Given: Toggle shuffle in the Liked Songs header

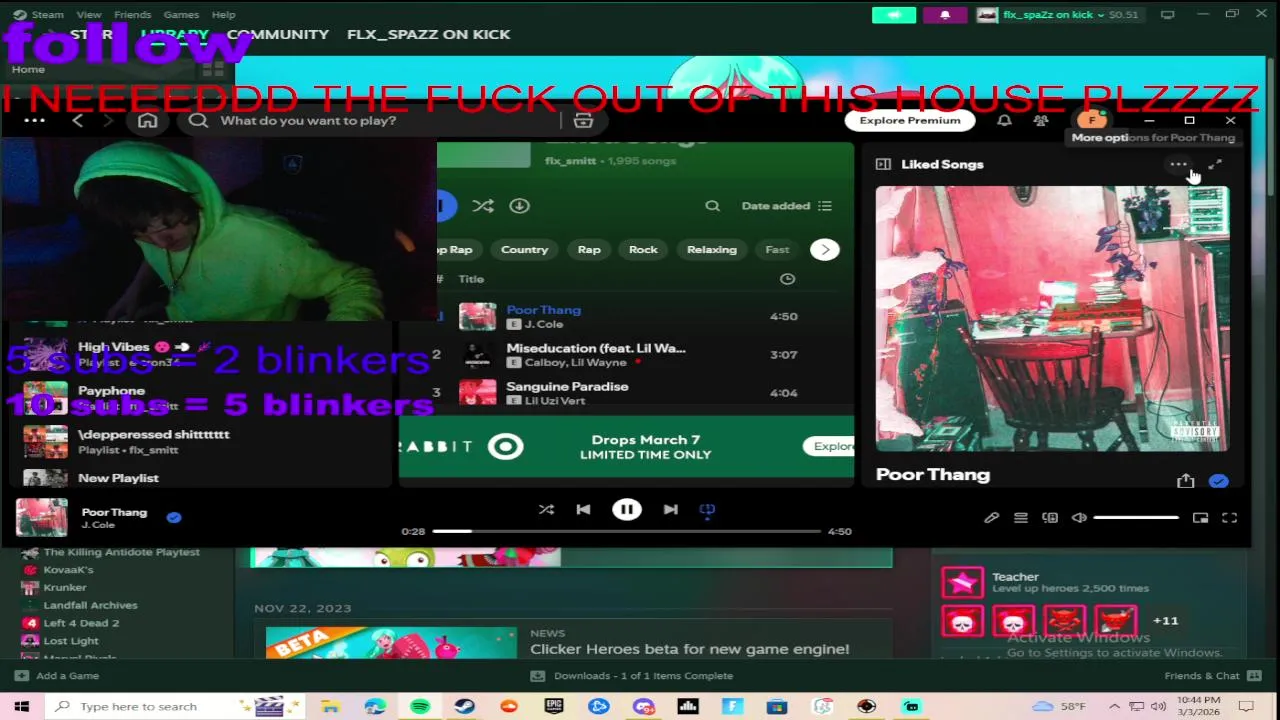Looking at the screenshot, I should click(x=483, y=206).
